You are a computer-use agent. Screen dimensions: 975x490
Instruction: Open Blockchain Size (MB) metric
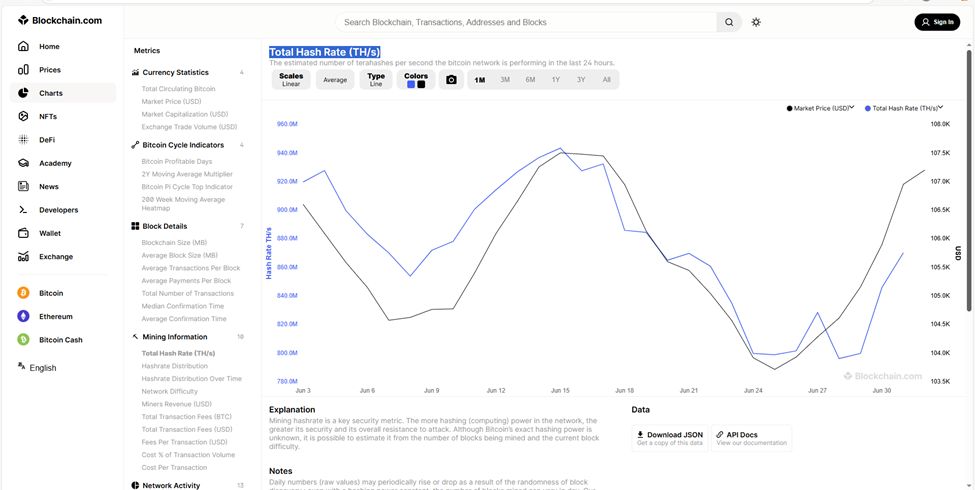click(x=174, y=243)
